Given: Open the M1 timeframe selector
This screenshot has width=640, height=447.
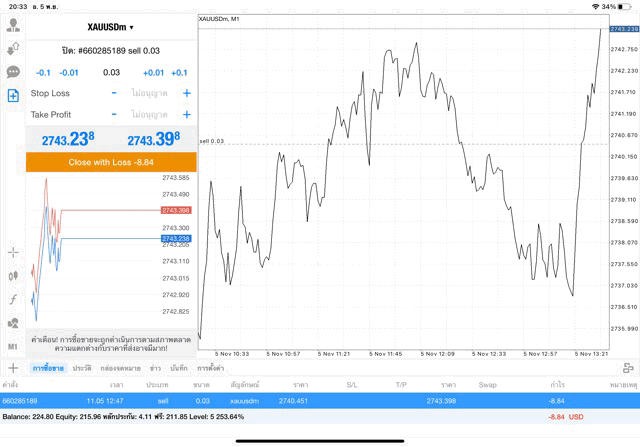Looking at the screenshot, I should pyautogui.click(x=13, y=346).
